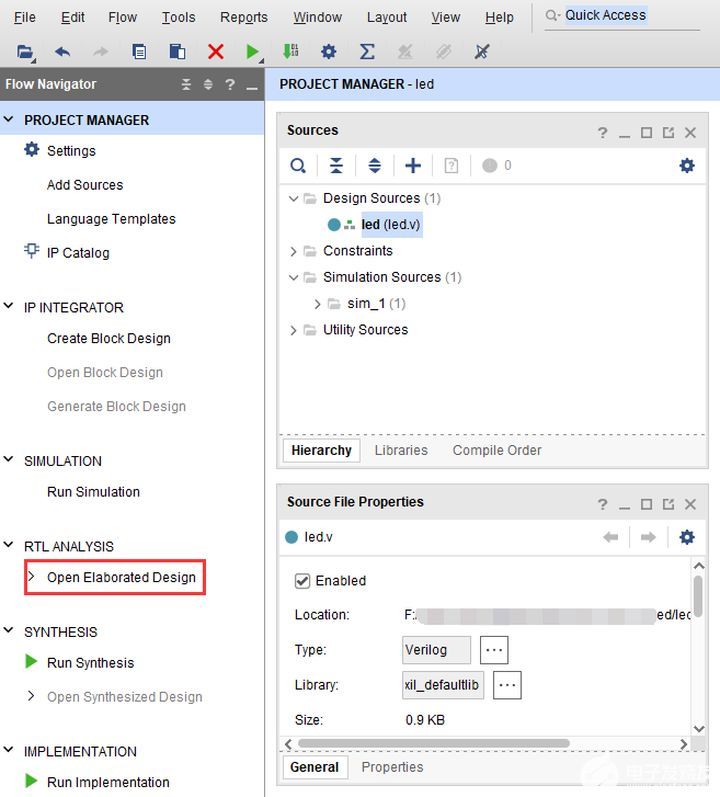Click the crossed tools icon in toolbar
The width and height of the screenshot is (720, 797).
(x=482, y=51)
